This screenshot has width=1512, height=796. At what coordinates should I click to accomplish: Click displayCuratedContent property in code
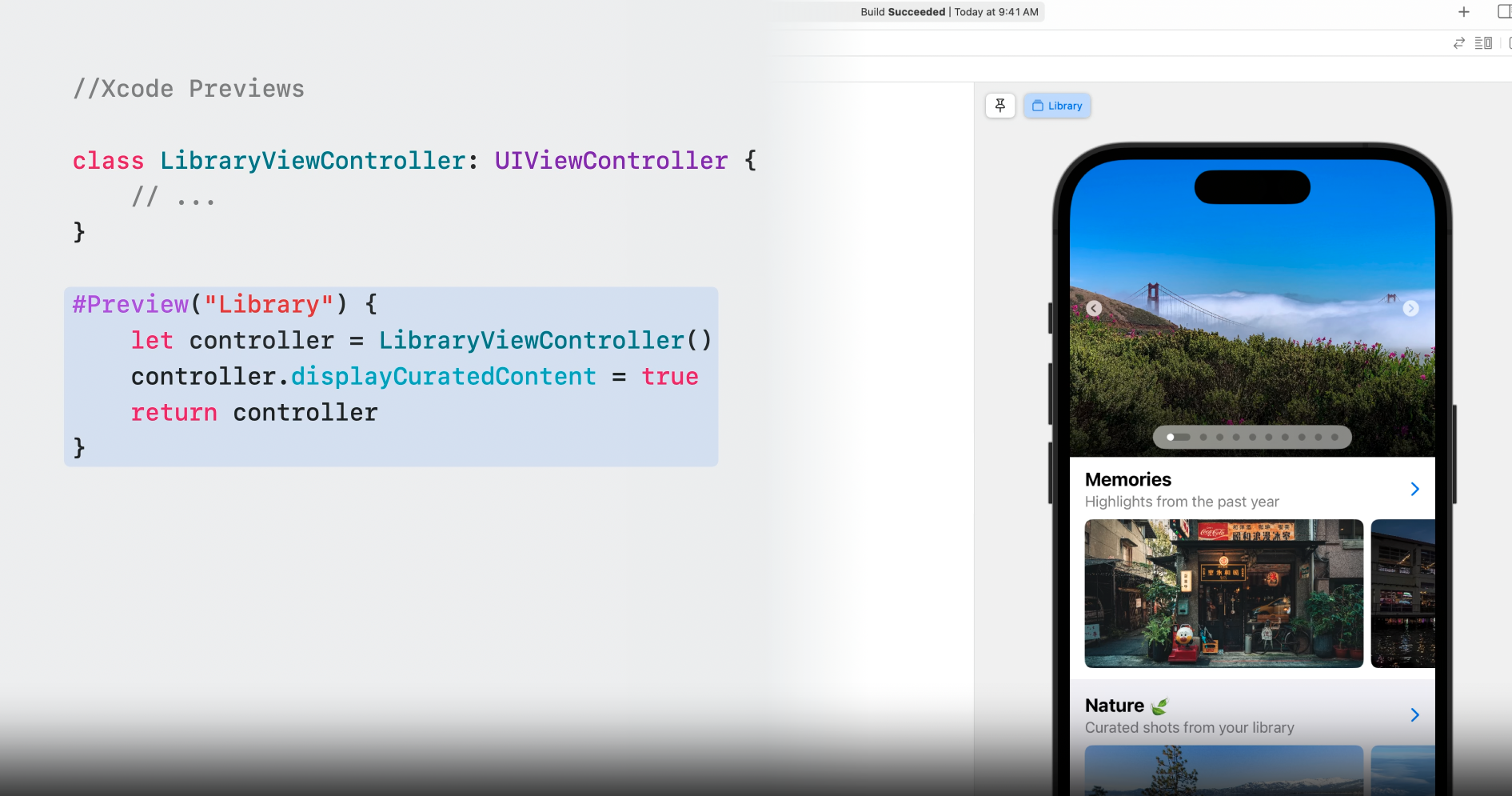click(444, 377)
